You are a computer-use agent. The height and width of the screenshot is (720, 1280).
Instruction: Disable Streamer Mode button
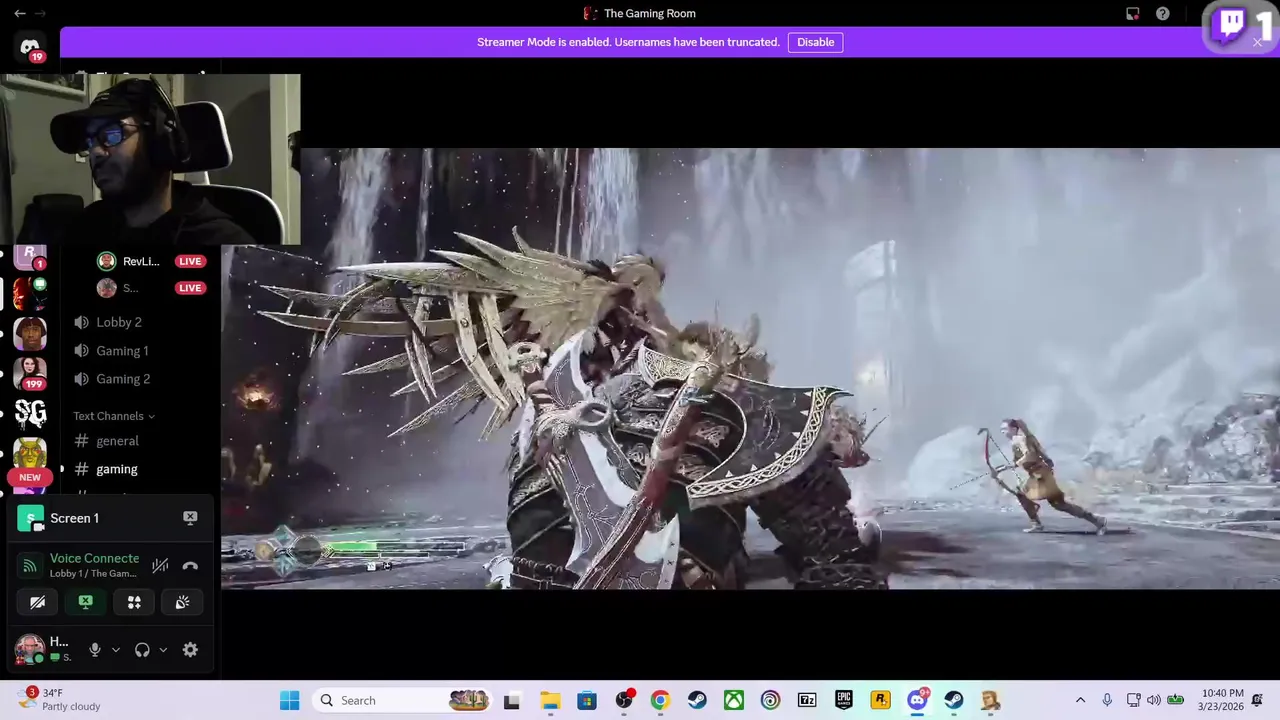(815, 42)
